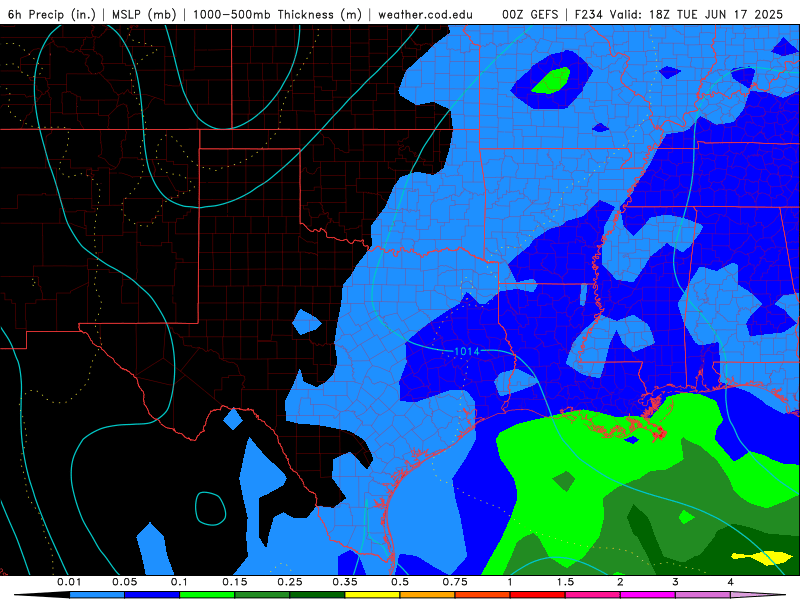
Task: Click the pink 1.5–2 legend swatch
Action: tap(593, 595)
